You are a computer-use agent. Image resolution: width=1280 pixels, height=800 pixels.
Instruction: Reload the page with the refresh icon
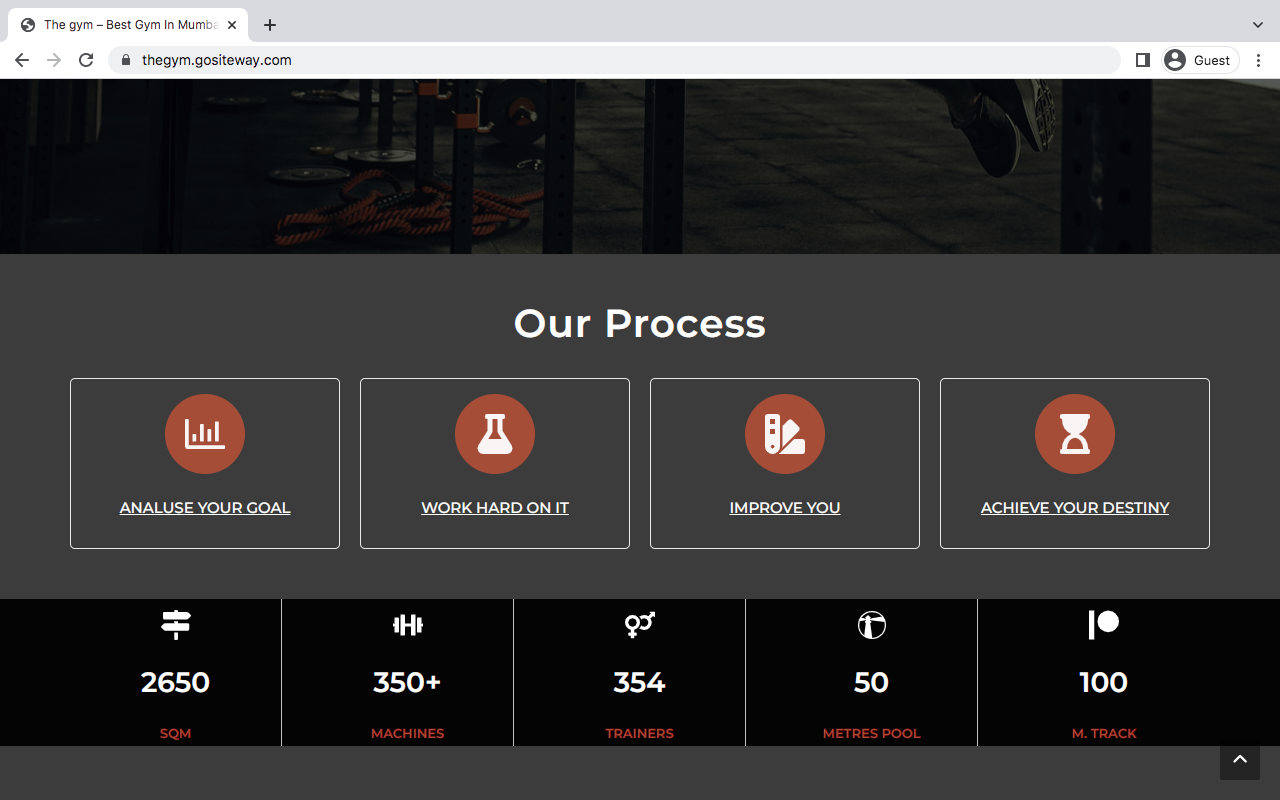(86, 60)
